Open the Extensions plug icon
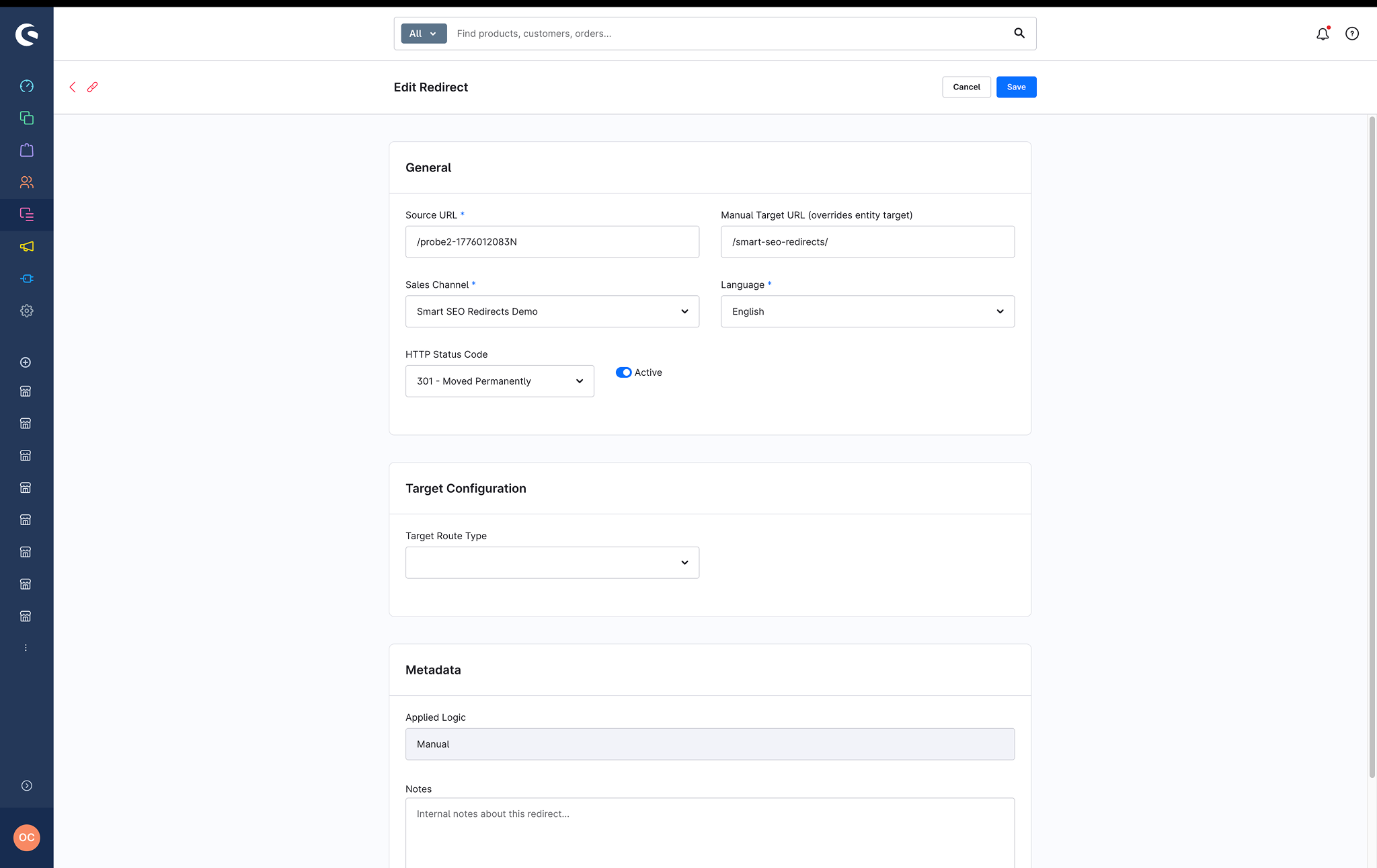This screenshot has width=1377, height=868. (x=27, y=278)
